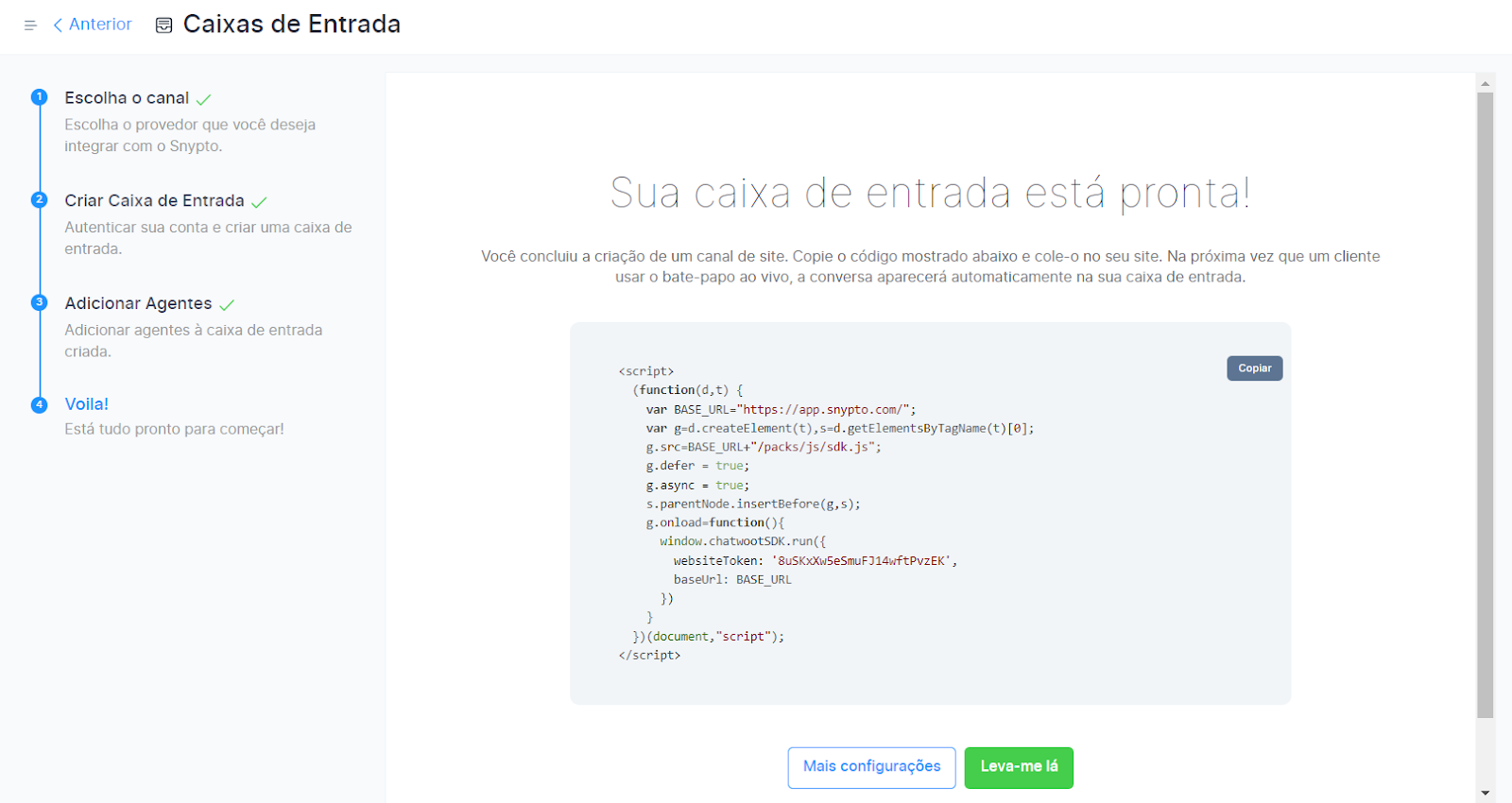Select step 1 circle for Escolha o canal
1512x803 pixels.
[39, 96]
